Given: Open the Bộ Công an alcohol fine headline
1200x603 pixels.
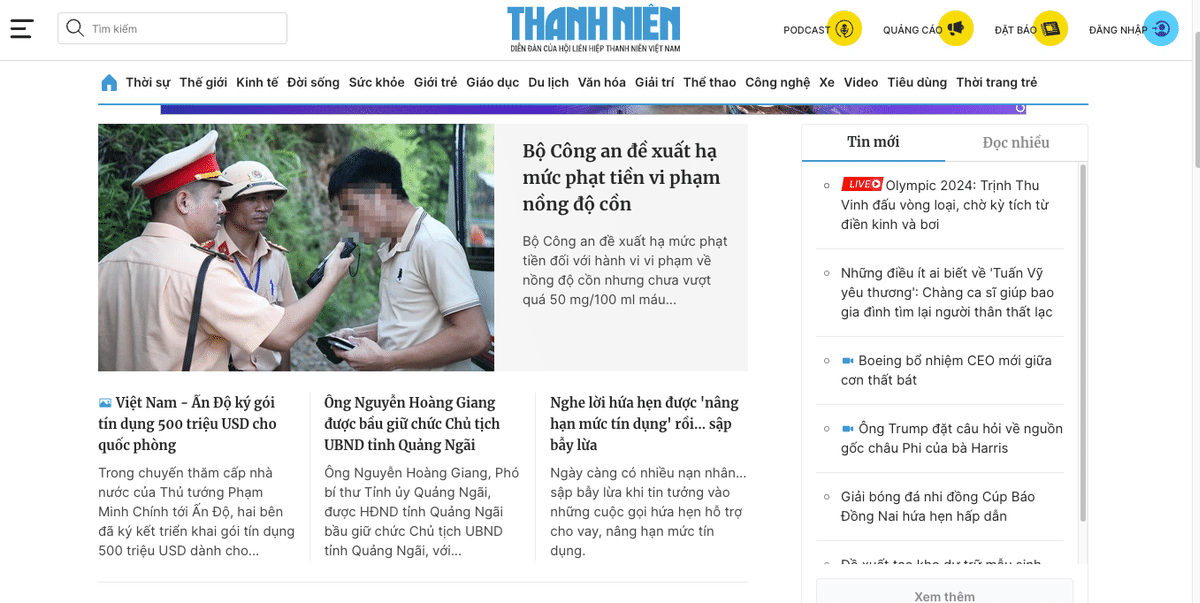Looking at the screenshot, I should (x=621, y=177).
